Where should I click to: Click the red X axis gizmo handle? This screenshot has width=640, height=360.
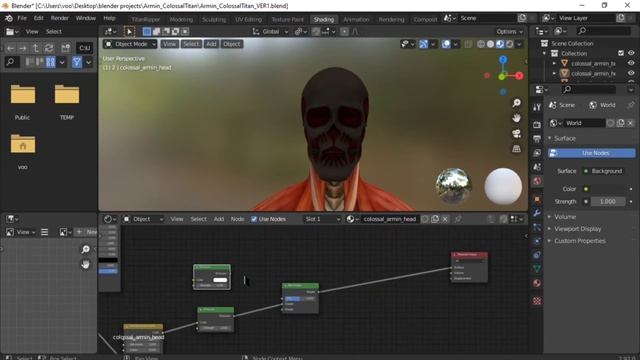point(519,76)
